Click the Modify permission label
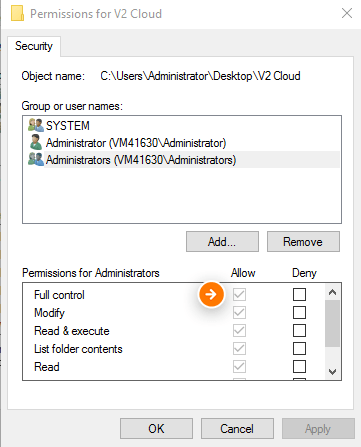The height and width of the screenshot is (447, 361). [49, 313]
